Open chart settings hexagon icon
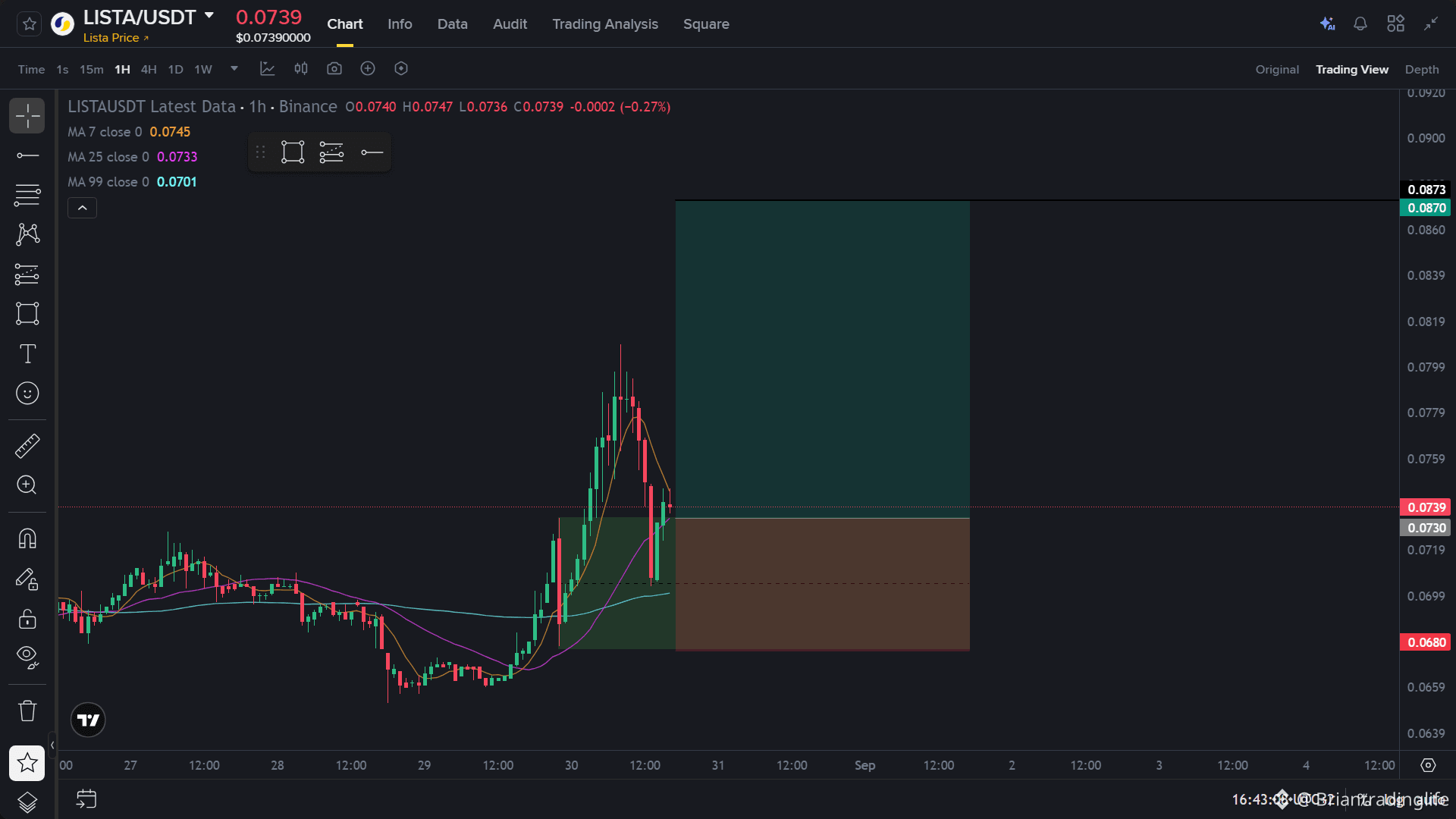The height and width of the screenshot is (819, 1456). pyautogui.click(x=401, y=69)
